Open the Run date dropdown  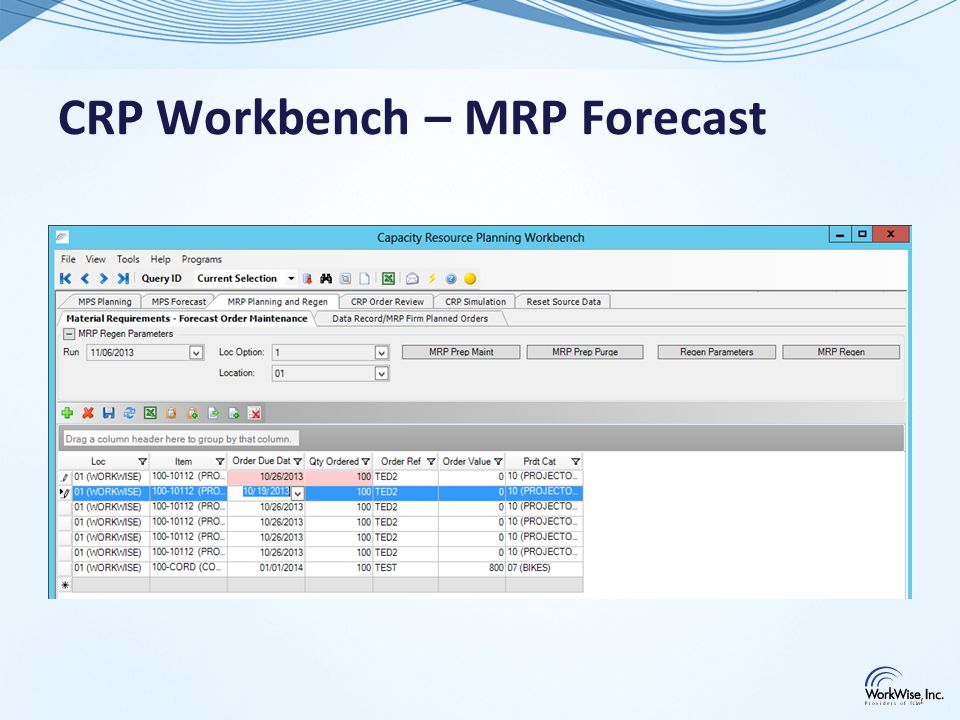tap(196, 353)
